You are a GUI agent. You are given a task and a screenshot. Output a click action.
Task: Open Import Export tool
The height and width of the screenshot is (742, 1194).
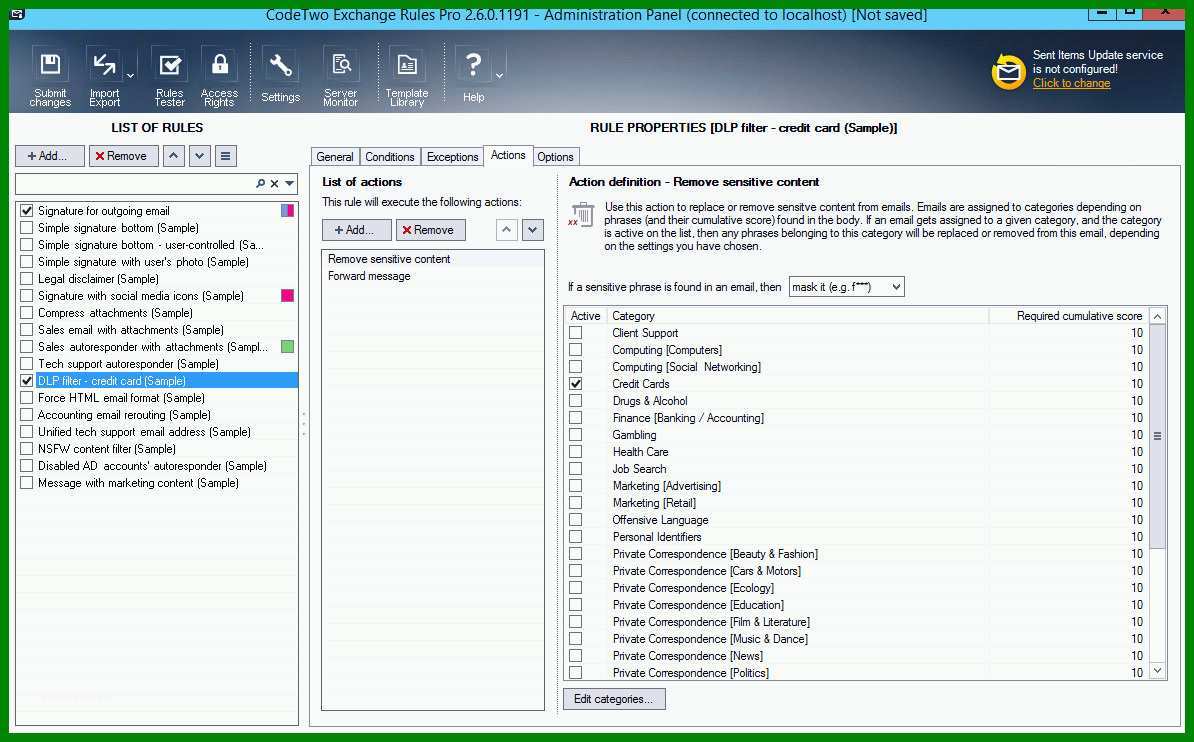tap(104, 76)
